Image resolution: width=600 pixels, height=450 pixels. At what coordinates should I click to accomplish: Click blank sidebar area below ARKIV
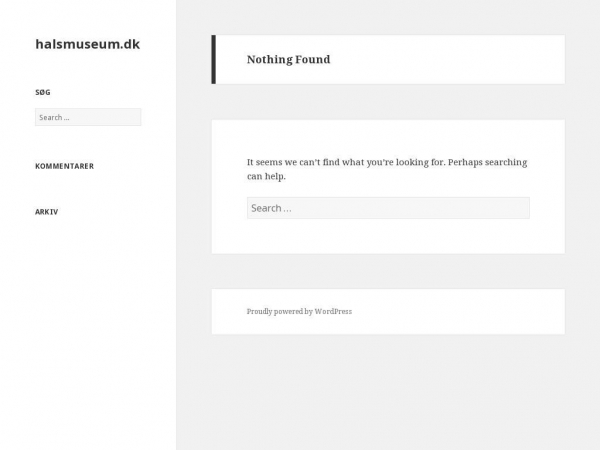(88, 325)
